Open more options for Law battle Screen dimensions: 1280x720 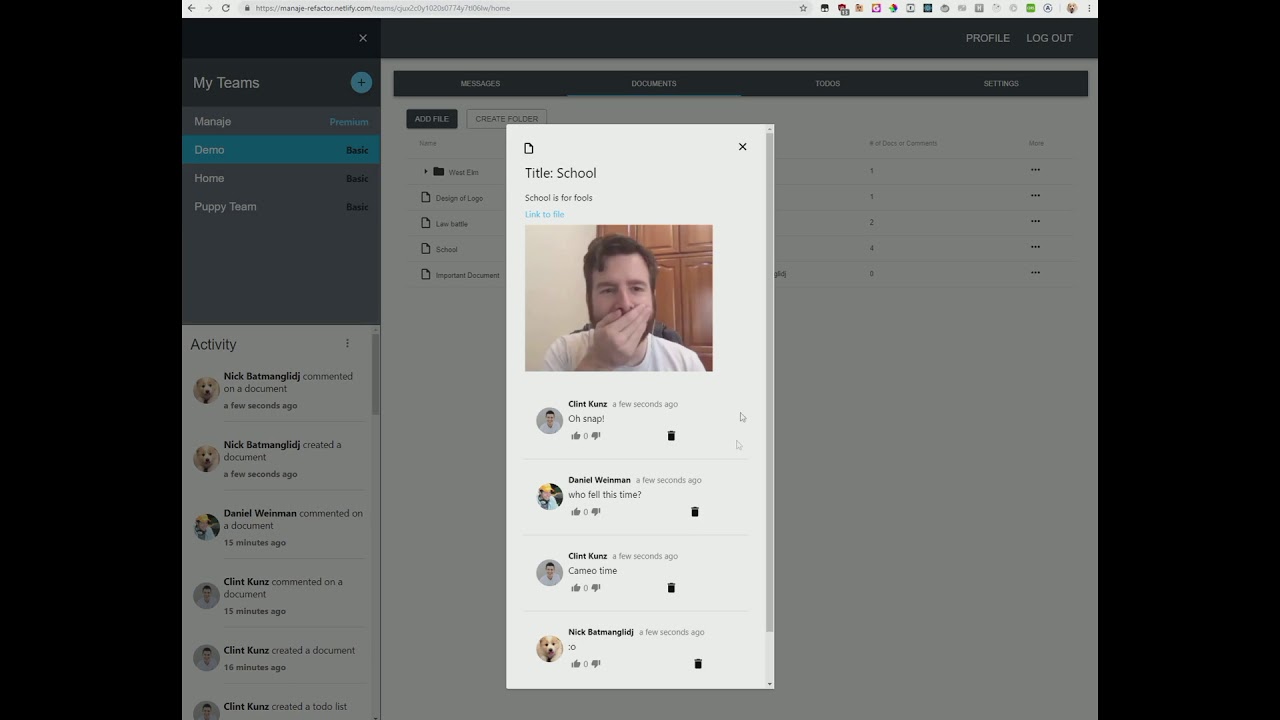(1035, 221)
